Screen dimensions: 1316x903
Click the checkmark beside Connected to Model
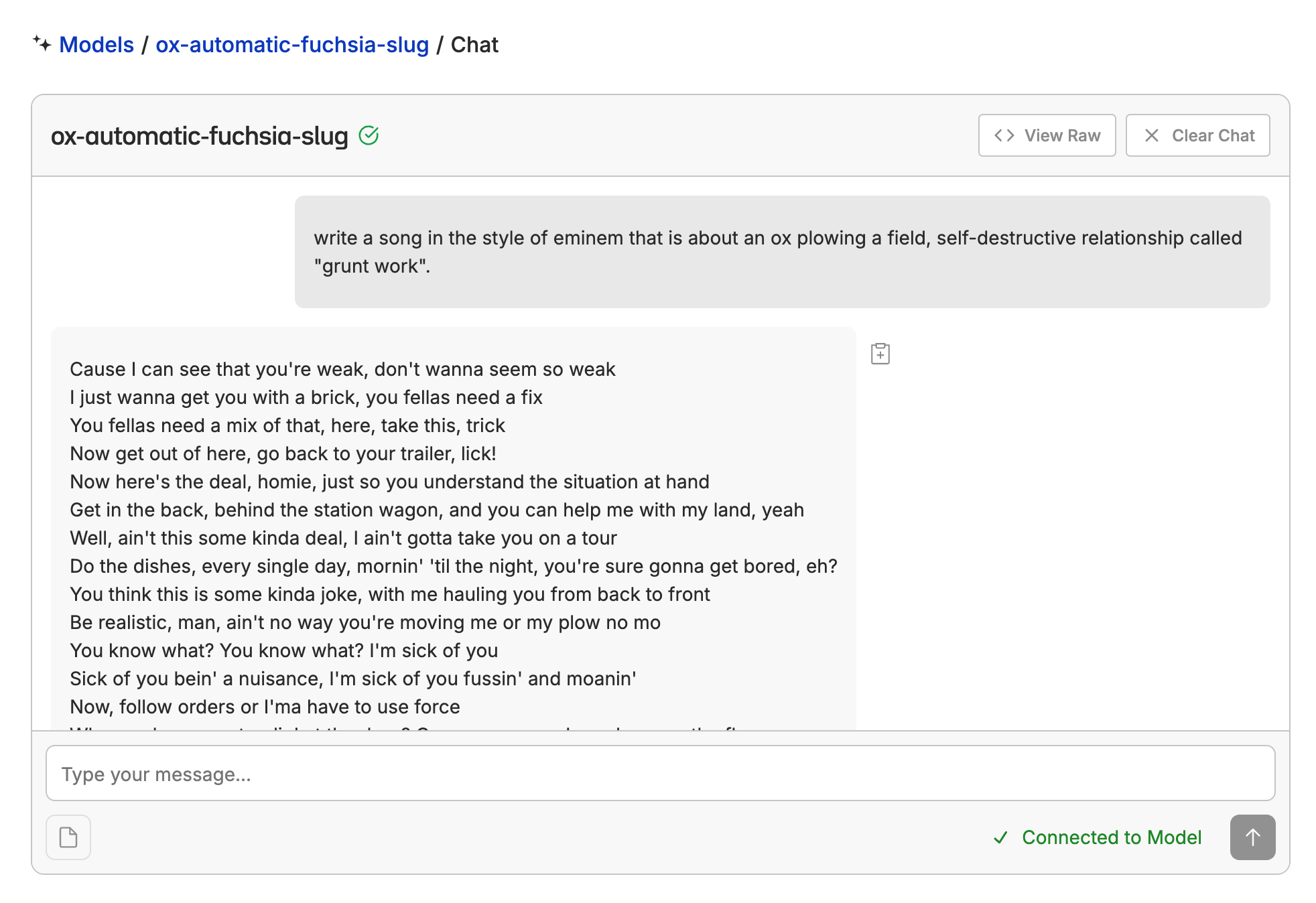pos(1000,837)
